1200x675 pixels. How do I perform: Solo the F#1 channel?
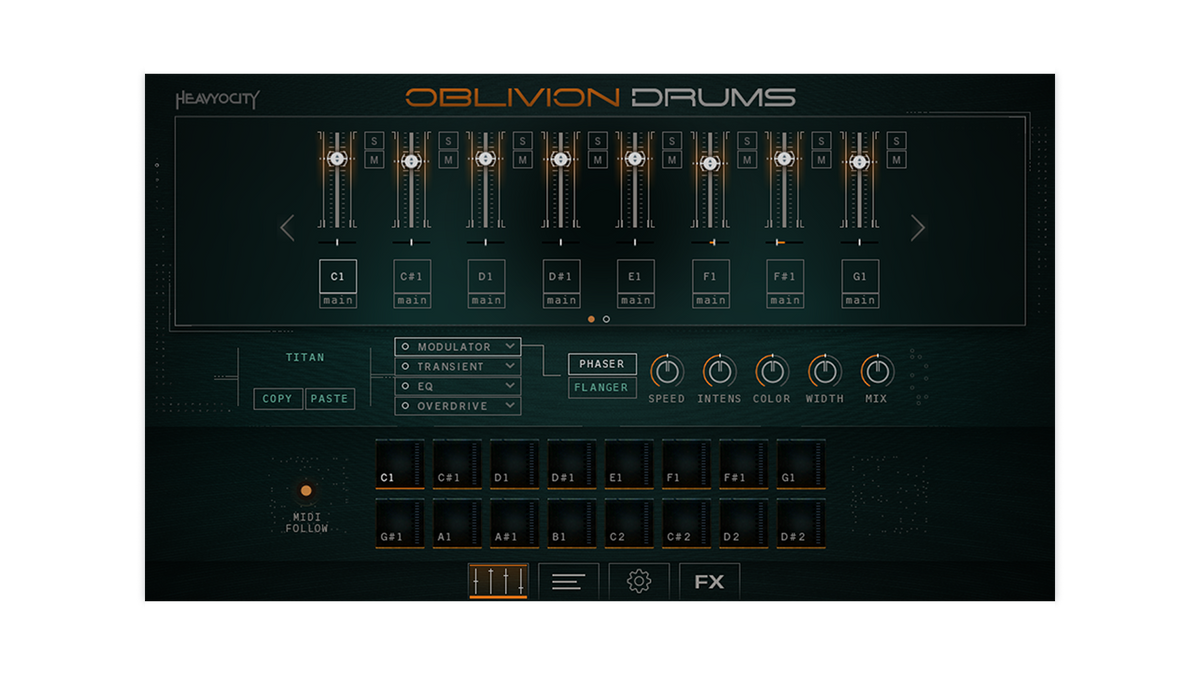click(822, 141)
